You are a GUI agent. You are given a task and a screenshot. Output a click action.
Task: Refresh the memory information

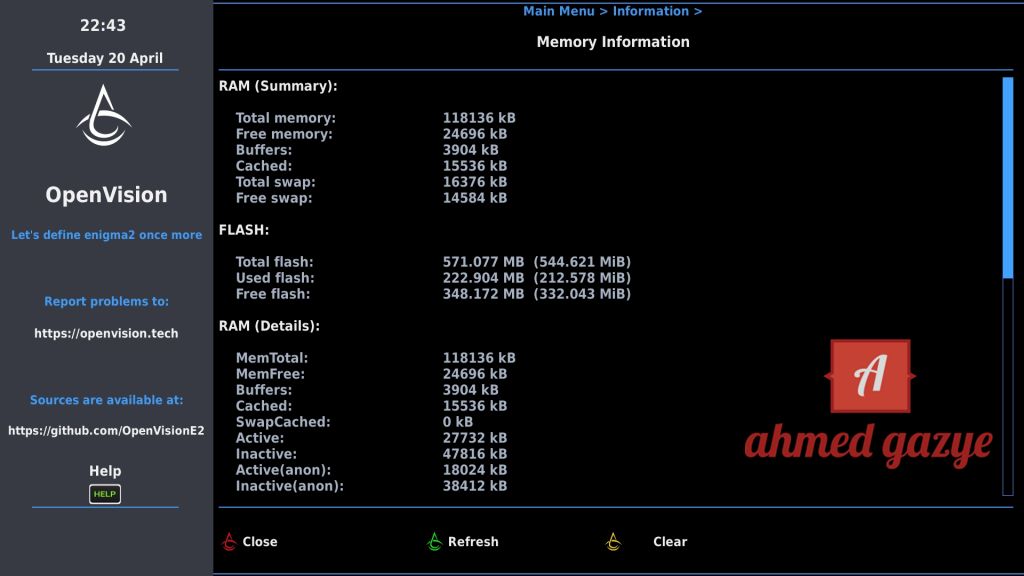pos(473,541)
